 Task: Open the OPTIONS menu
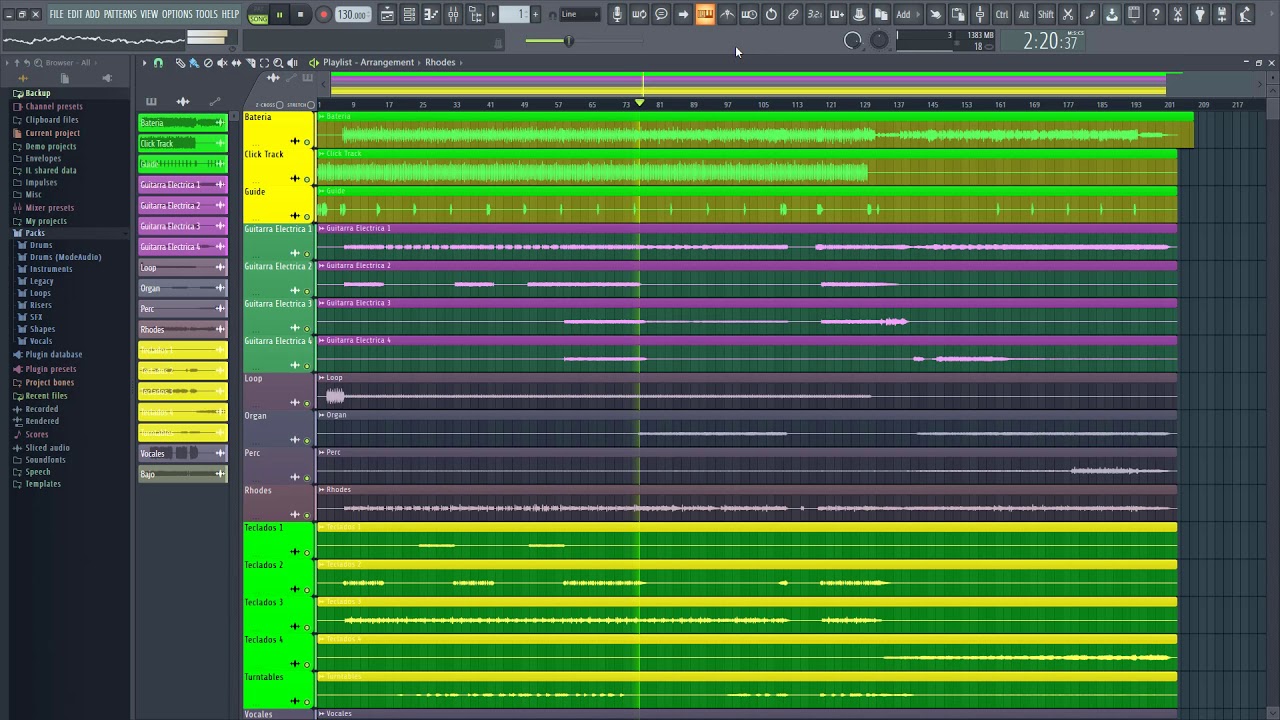177,14
